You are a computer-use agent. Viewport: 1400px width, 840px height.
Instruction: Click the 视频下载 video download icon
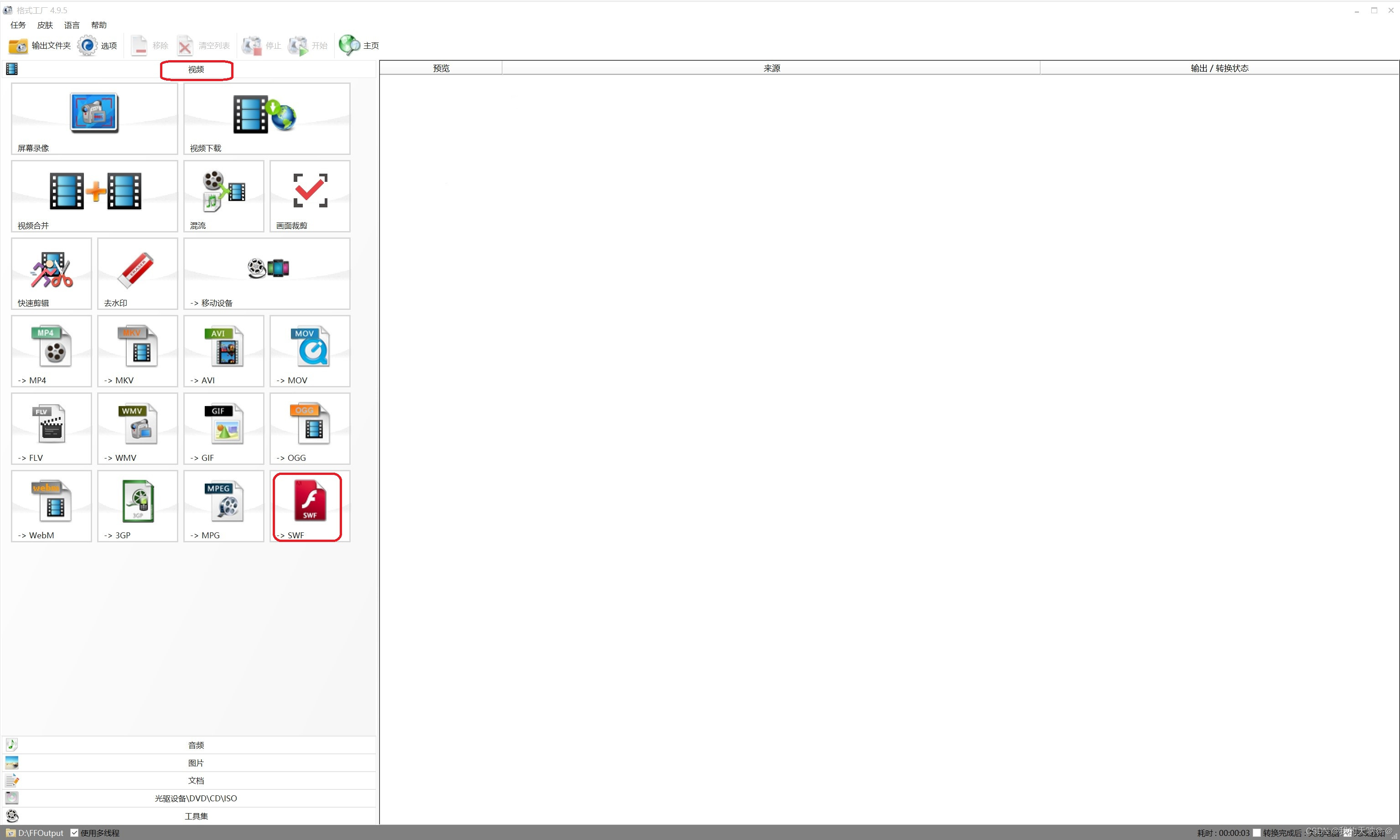click(x=266, y=118)
